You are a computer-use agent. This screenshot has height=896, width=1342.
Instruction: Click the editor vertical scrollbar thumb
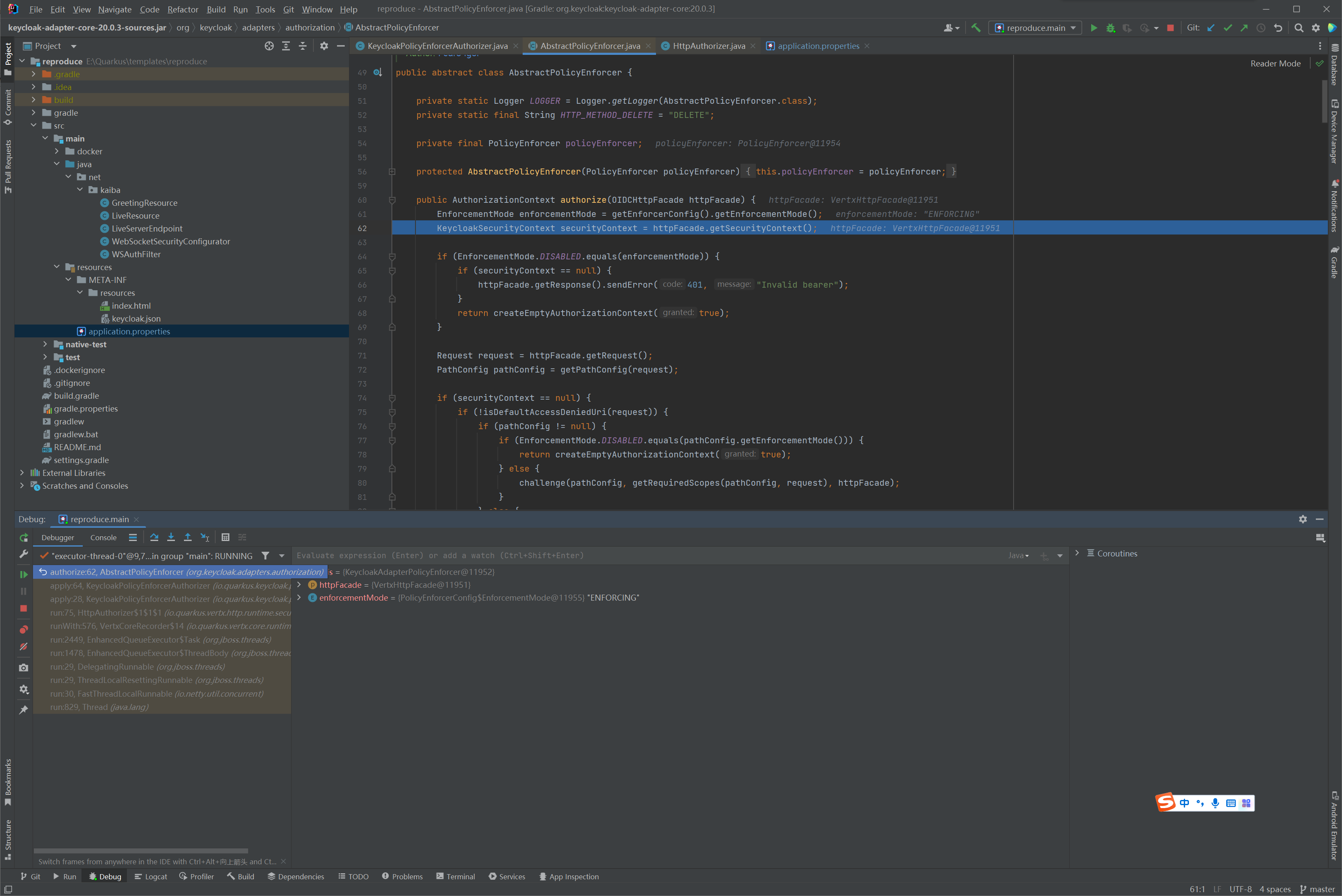pyautogui.click(x=1324, y=101)
